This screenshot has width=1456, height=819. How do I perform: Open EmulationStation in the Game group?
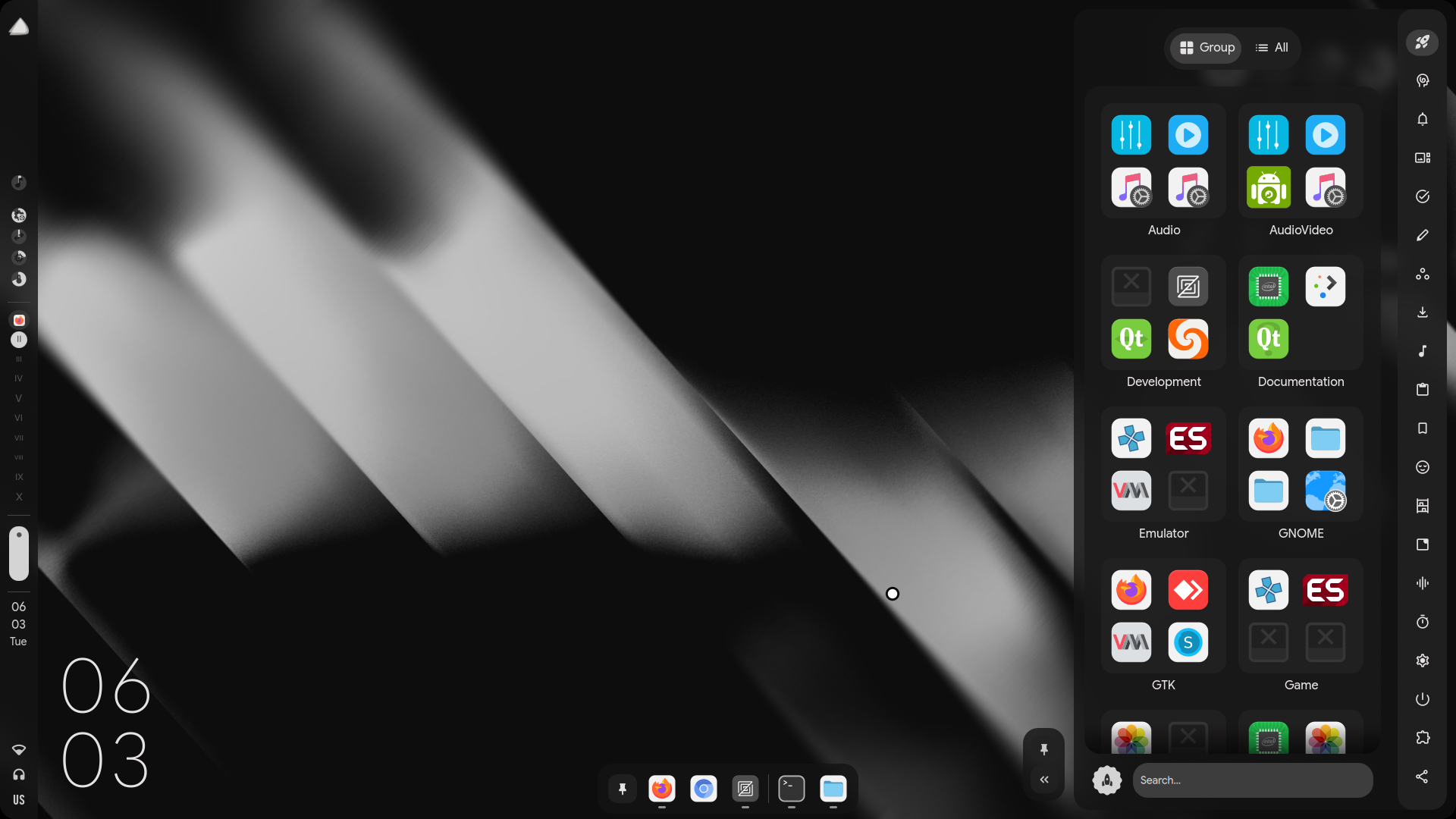[1326, 589]
